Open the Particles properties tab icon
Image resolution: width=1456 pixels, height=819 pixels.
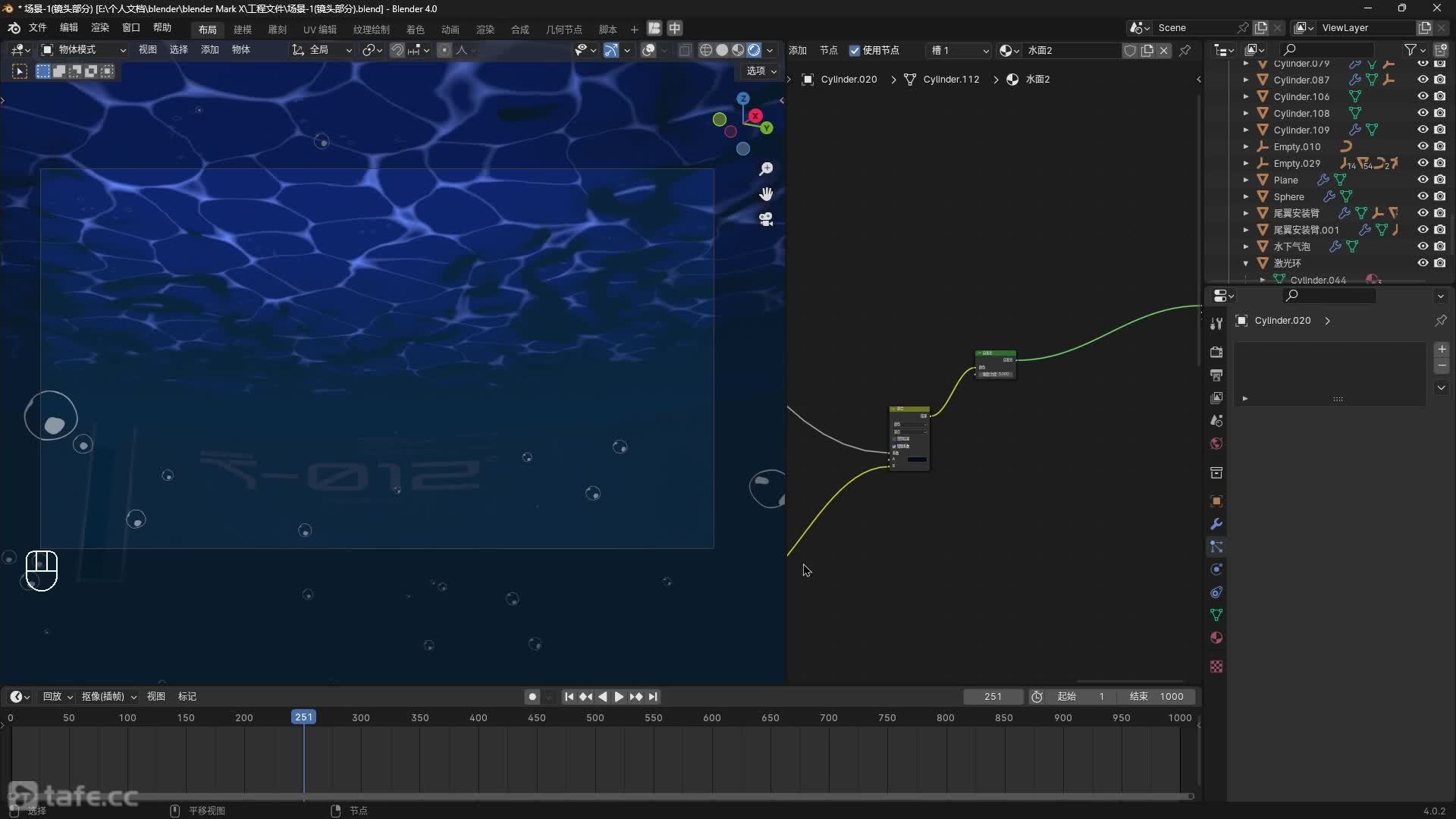[1216, 547]
